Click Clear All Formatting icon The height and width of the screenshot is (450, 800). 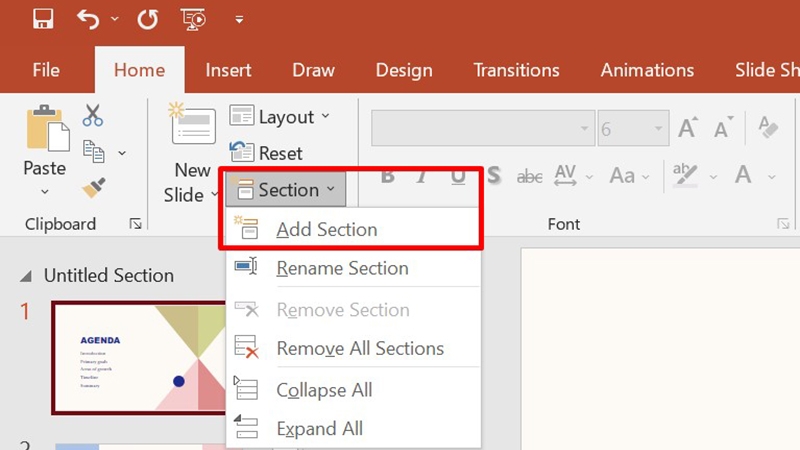coord(768,128)
